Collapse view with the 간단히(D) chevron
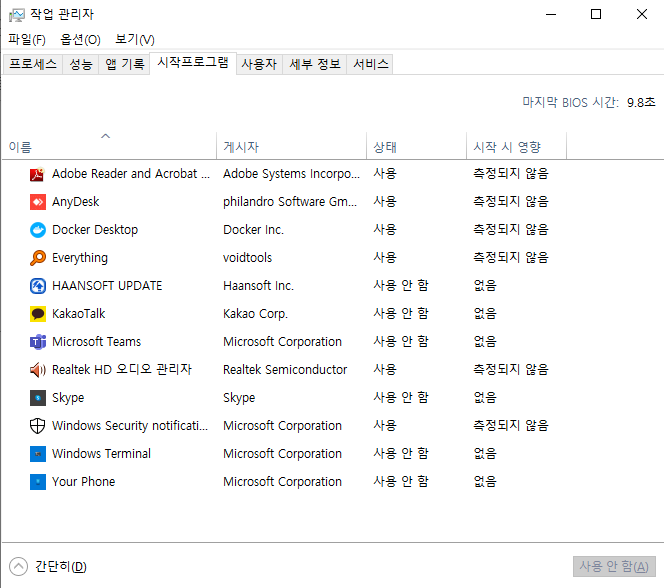This screenshot has width=664, height=588. click(x=18, y=566)
